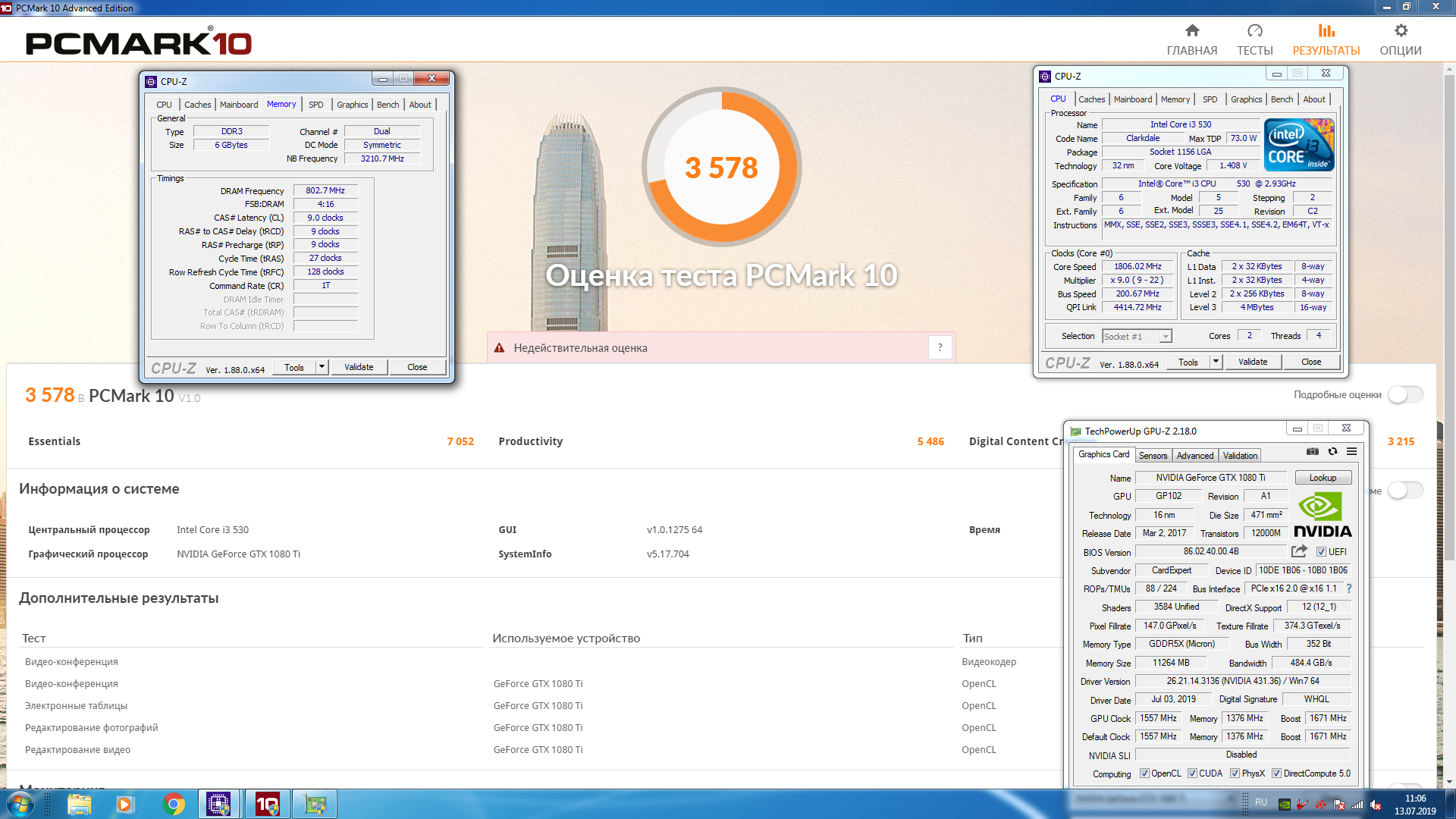Screen dimensions: 1456x819
Task: Switch to SPD tab in left CPU-Z window
Action: point(316,105)
